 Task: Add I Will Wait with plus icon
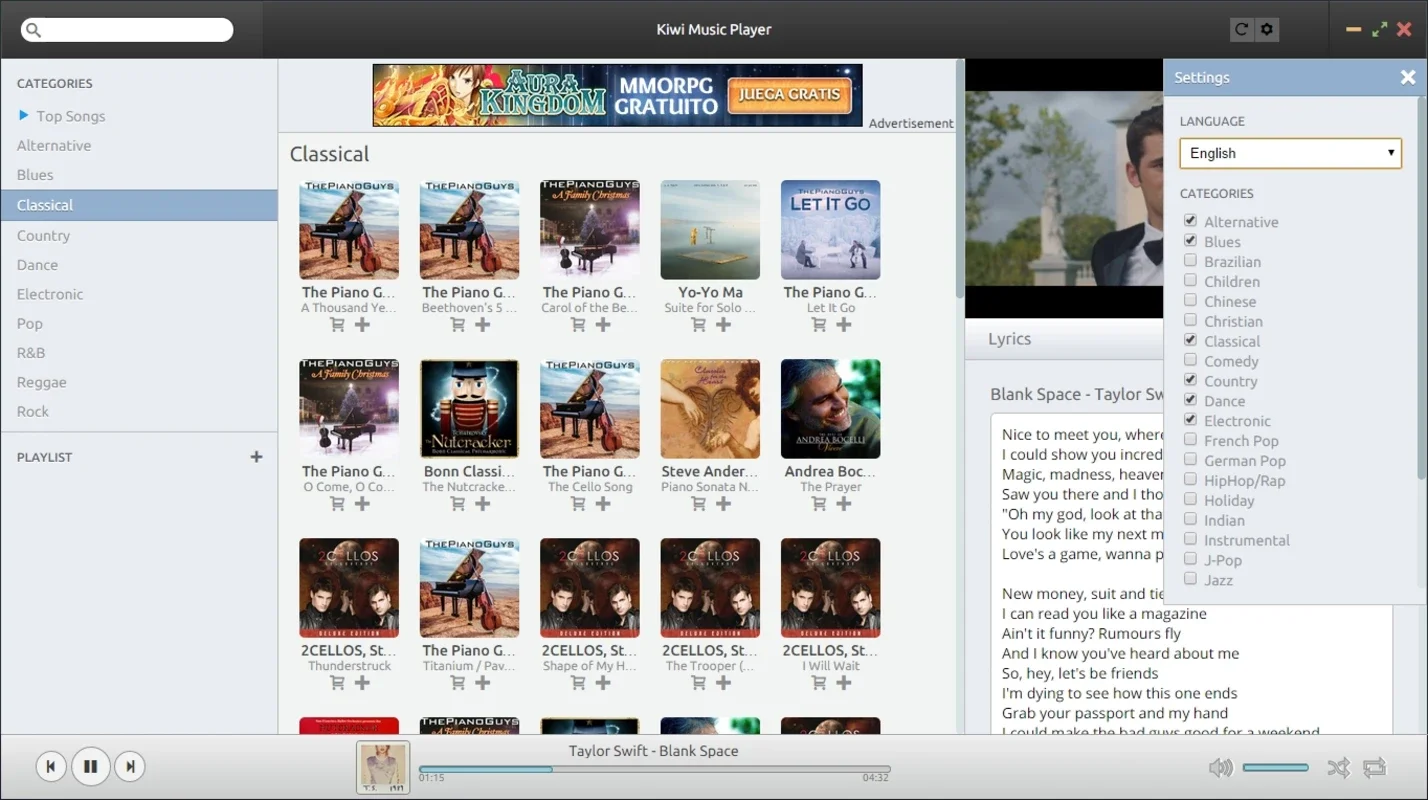pos(844,683)
